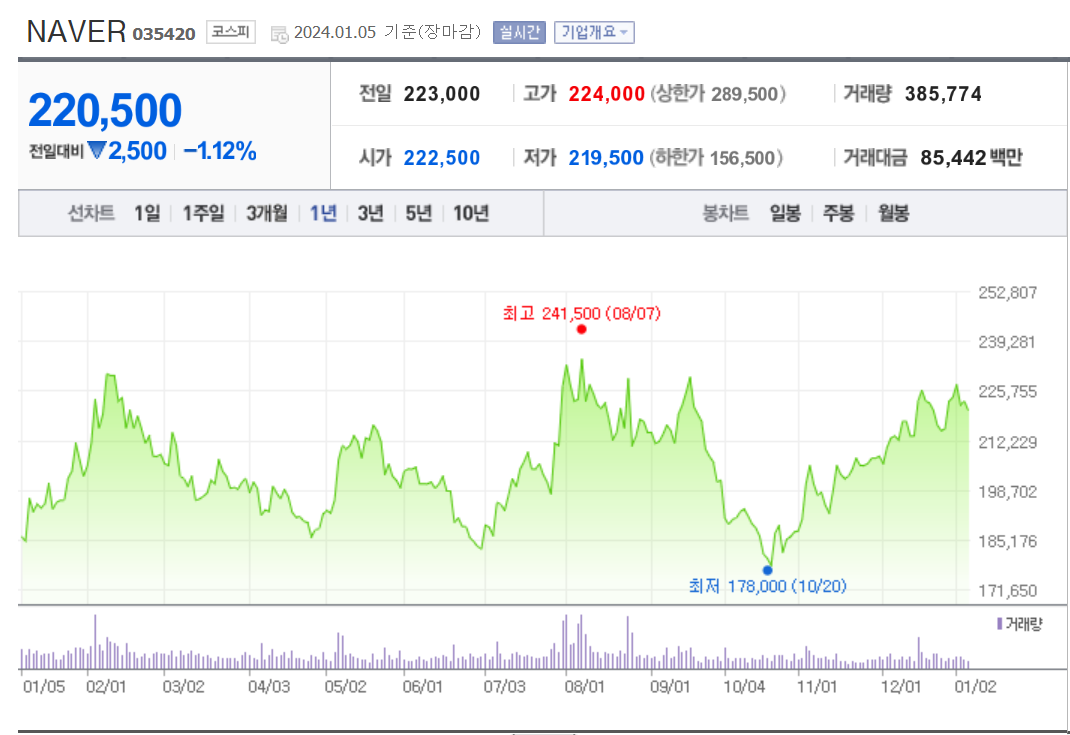Viewport: 1070px width, 735px height.
Task: Click the 239,281 y-axis label
Action: click(1007, 342)
